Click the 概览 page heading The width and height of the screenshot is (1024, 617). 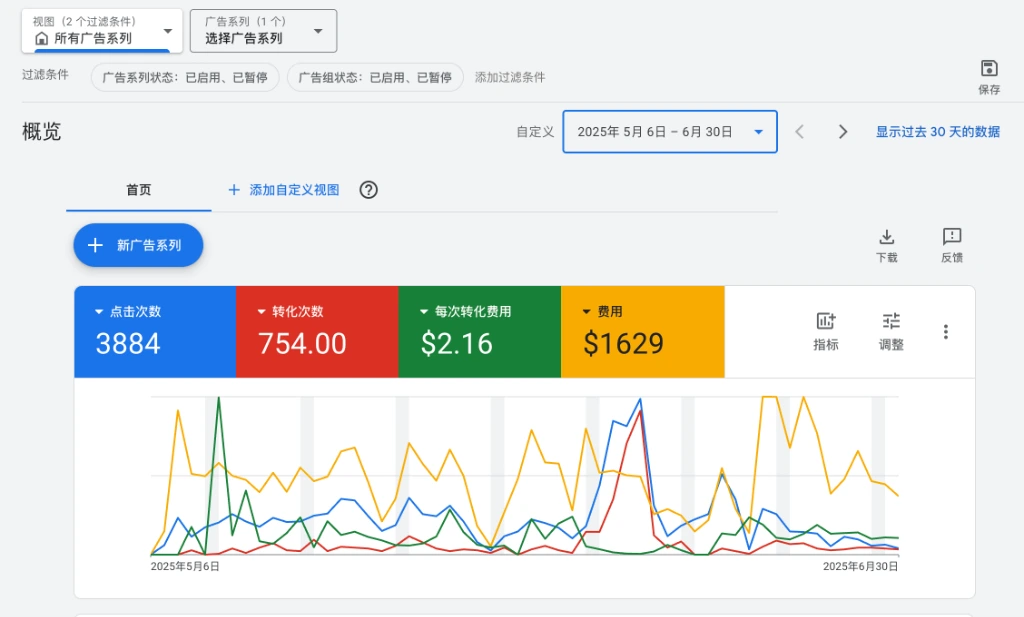coord(42,132)
